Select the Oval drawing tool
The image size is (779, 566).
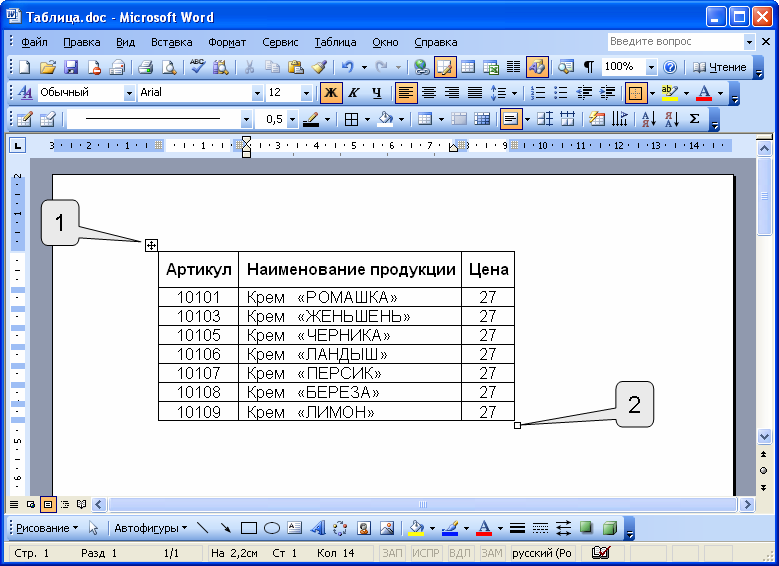pyautogui.click(x=272, y=528)
